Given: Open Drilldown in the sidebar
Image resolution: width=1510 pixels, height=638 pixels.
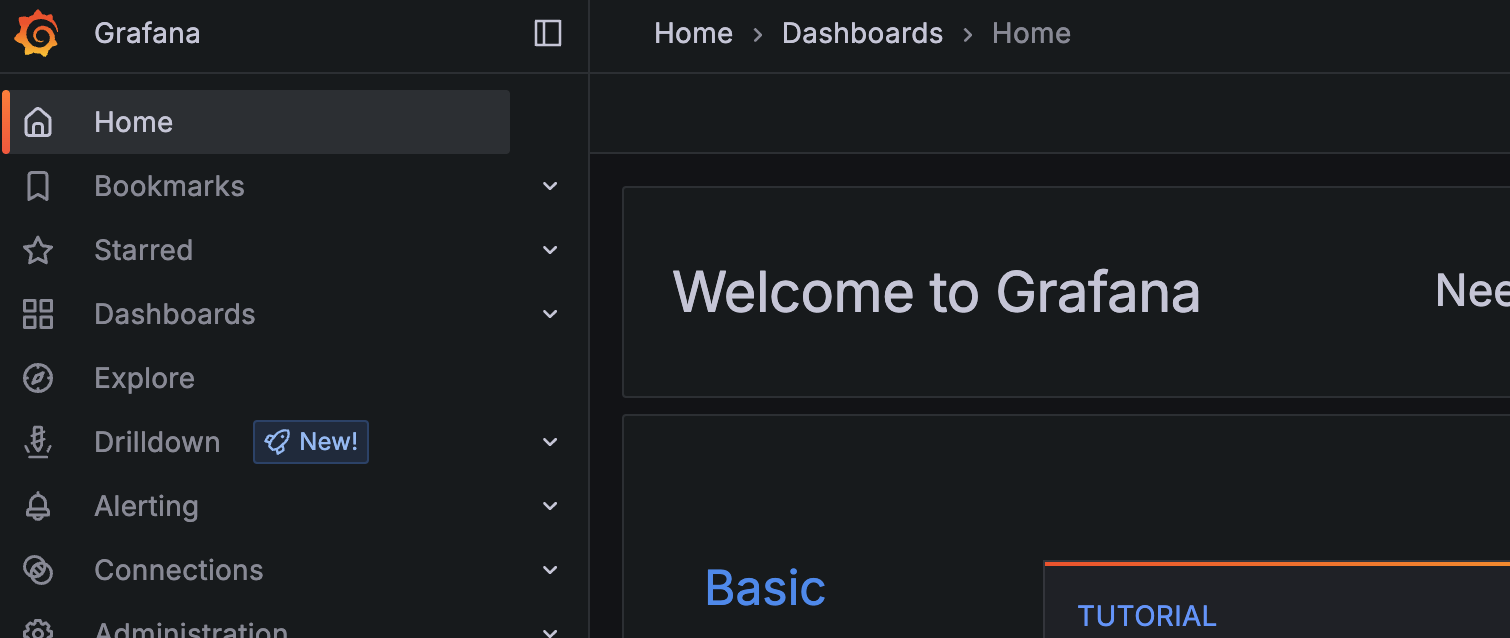Looking at the screenshot, I should (x=157, y=442).
